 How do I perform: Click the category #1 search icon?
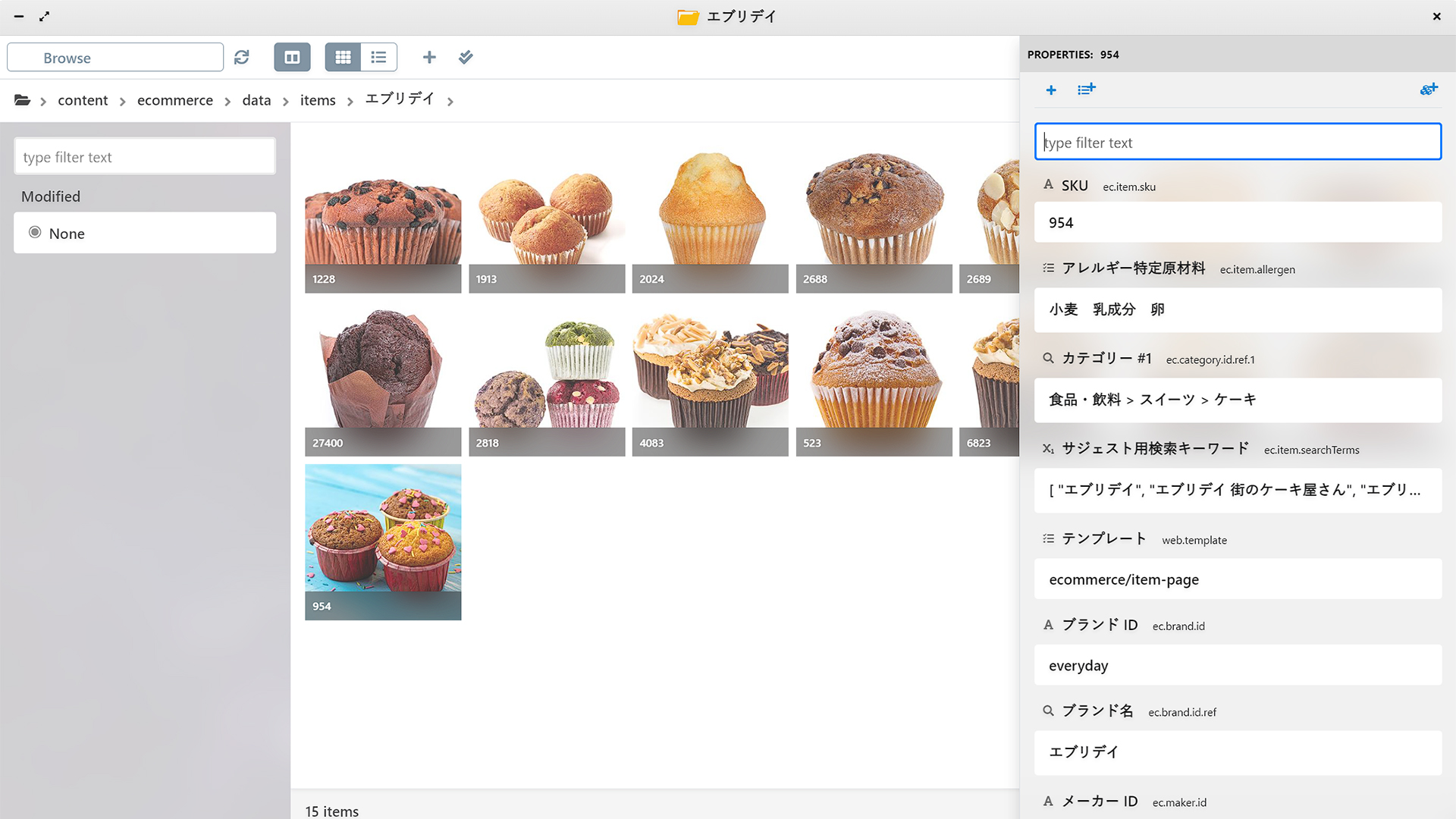1048,358
